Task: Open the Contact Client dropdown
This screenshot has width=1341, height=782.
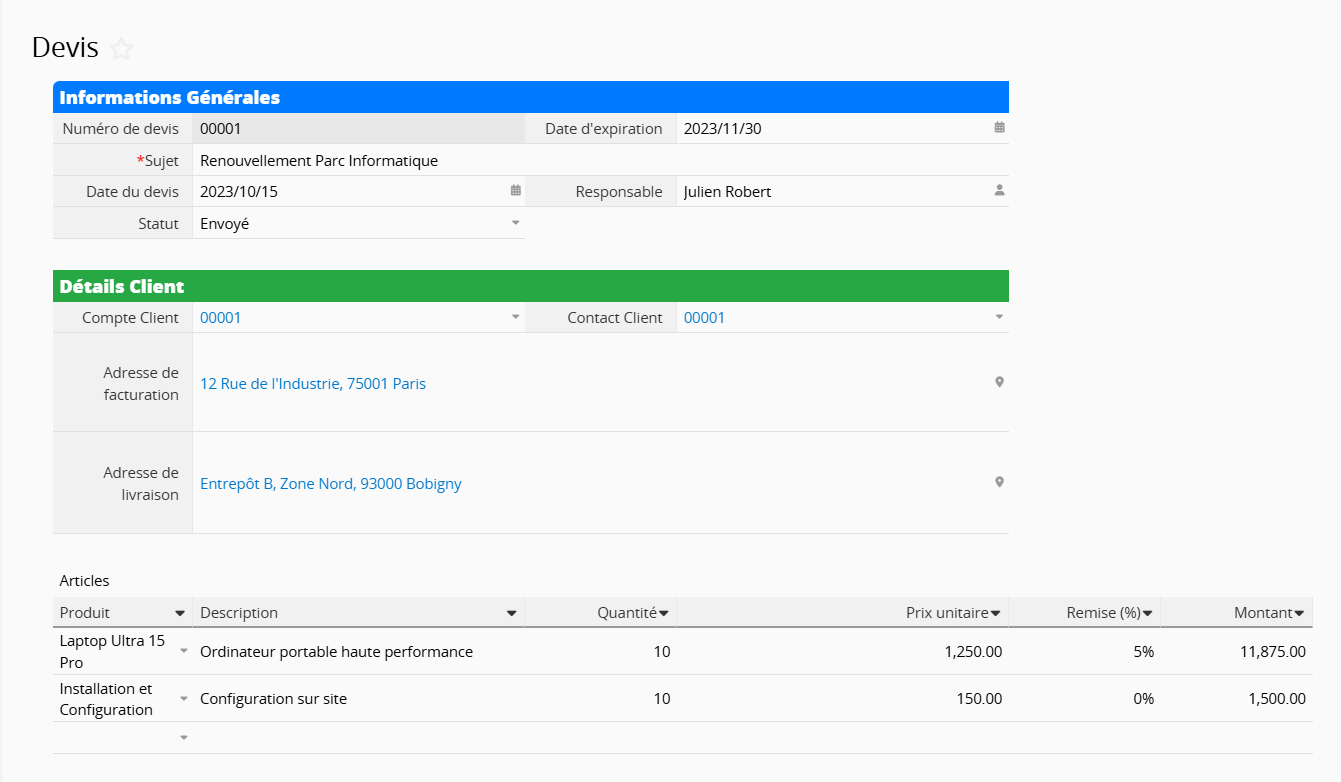Action: tap(999, 317)
